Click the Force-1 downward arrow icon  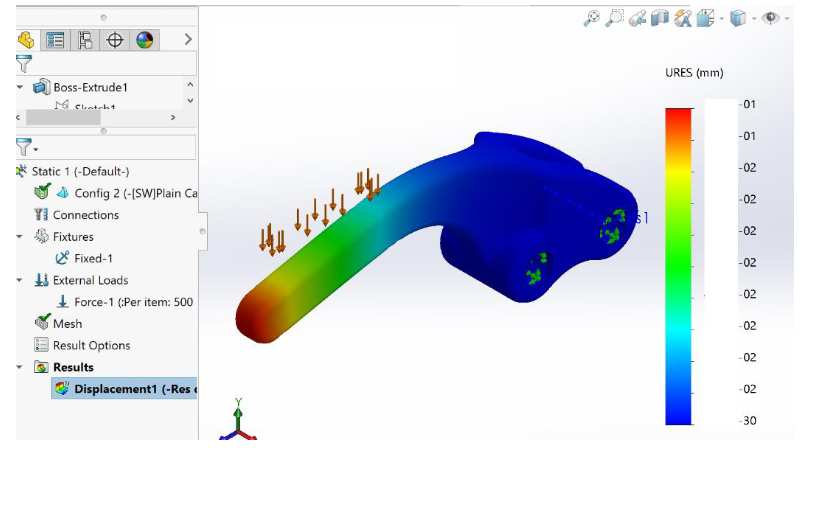[62, 302]
